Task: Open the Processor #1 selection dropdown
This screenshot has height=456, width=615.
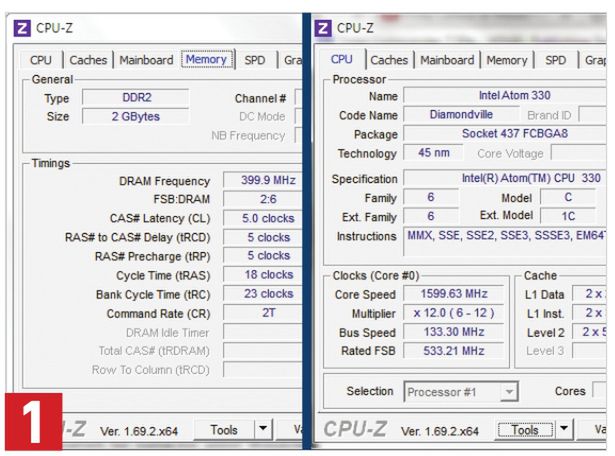Action: (461, 392)
